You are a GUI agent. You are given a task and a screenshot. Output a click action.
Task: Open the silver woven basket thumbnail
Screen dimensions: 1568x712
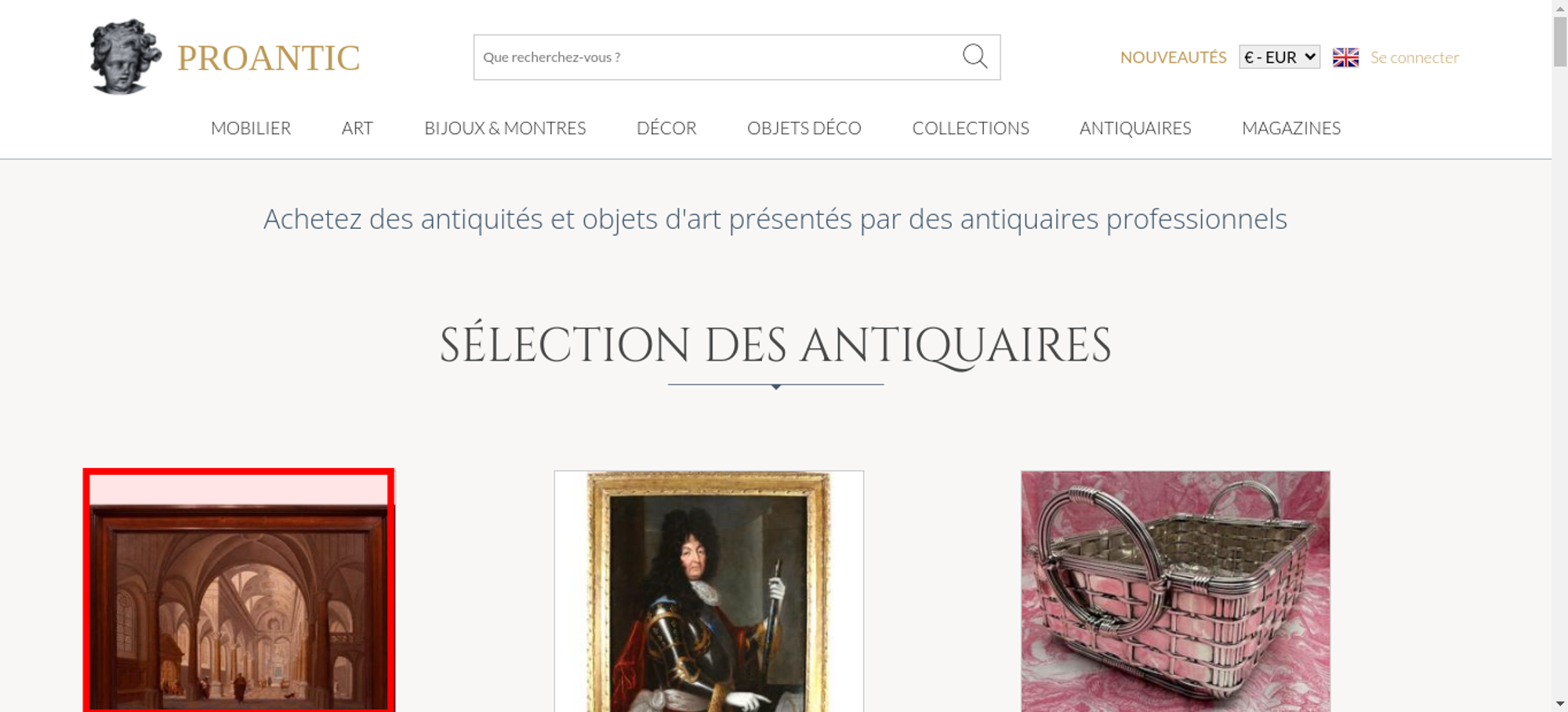pyautogui.click(x=1175, y=591)
